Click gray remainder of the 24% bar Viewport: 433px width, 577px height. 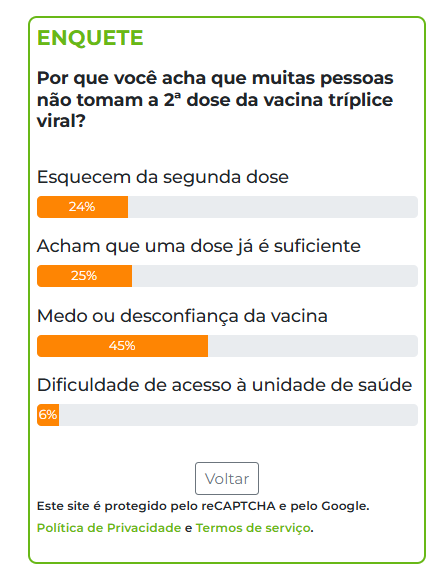point(273,207)
